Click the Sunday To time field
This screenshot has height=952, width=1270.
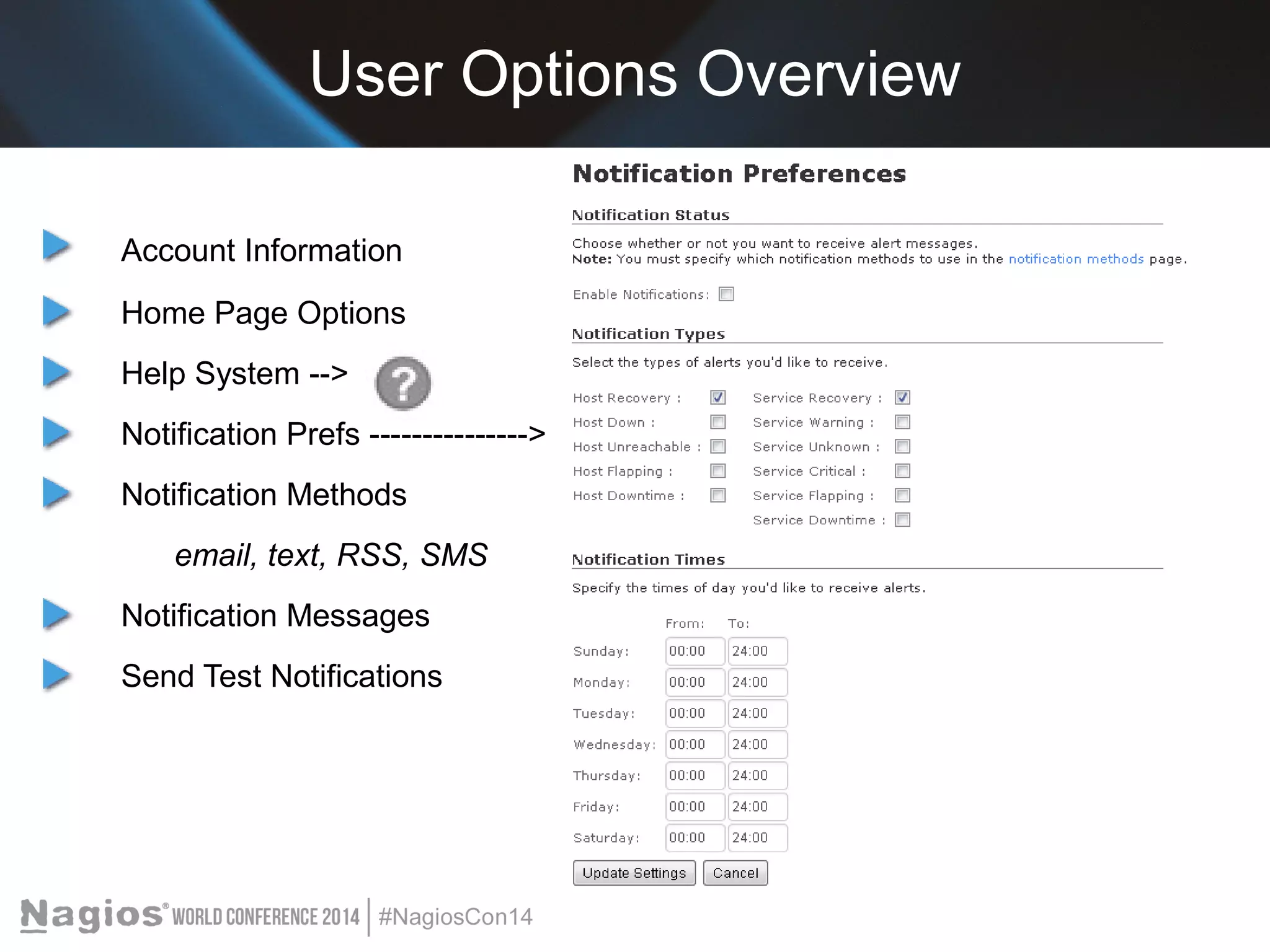(758, 651)
